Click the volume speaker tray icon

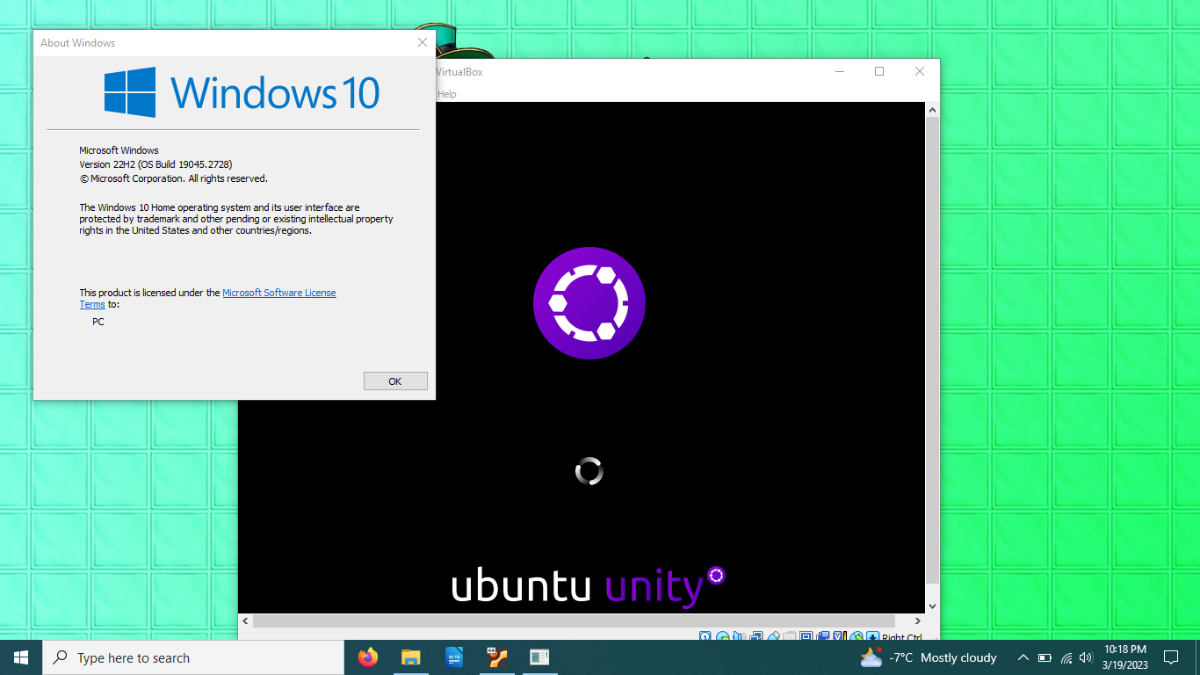tap(1086, 657)
